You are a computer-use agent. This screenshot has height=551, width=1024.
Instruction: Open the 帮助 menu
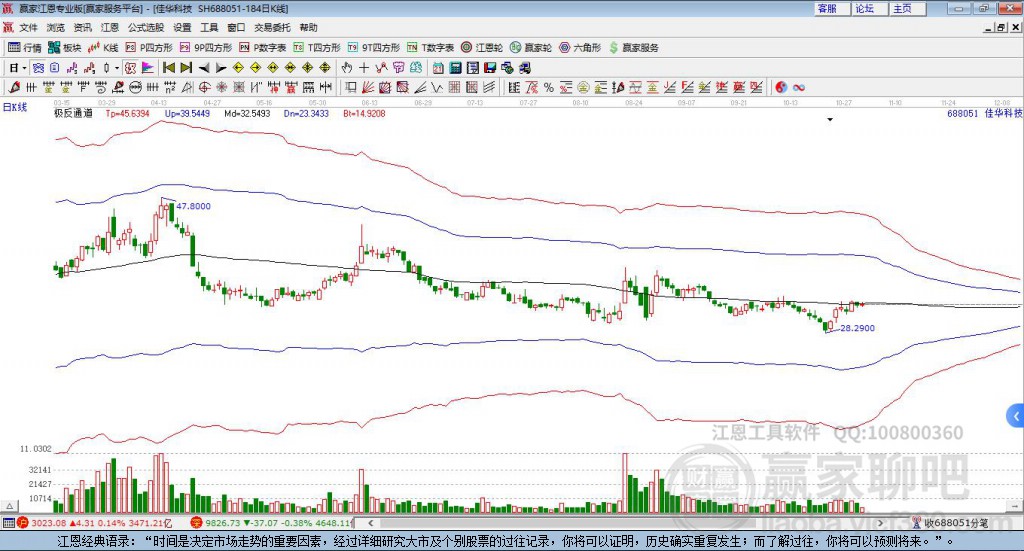click(308, 27)
